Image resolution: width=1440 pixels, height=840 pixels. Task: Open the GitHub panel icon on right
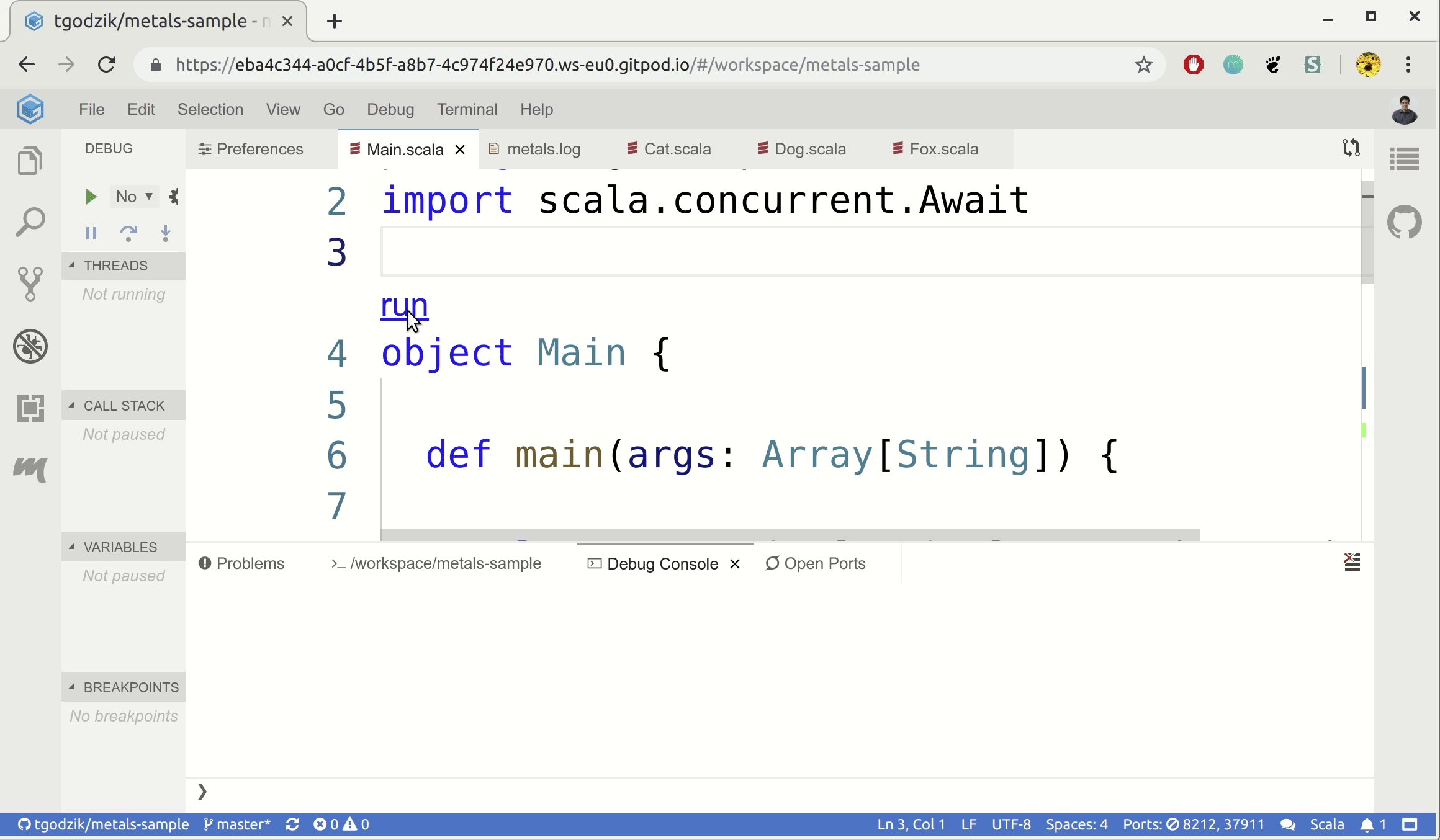click(x=1404, y=222)
